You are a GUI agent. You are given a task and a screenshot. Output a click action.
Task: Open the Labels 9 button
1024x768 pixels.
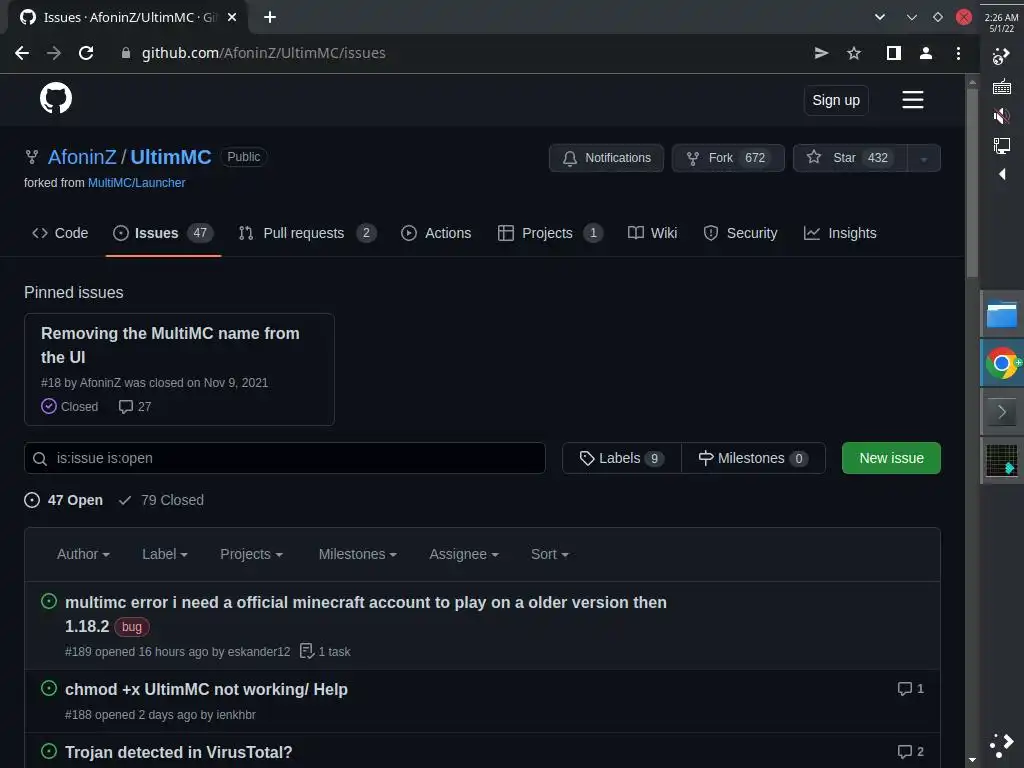[622, 458]
